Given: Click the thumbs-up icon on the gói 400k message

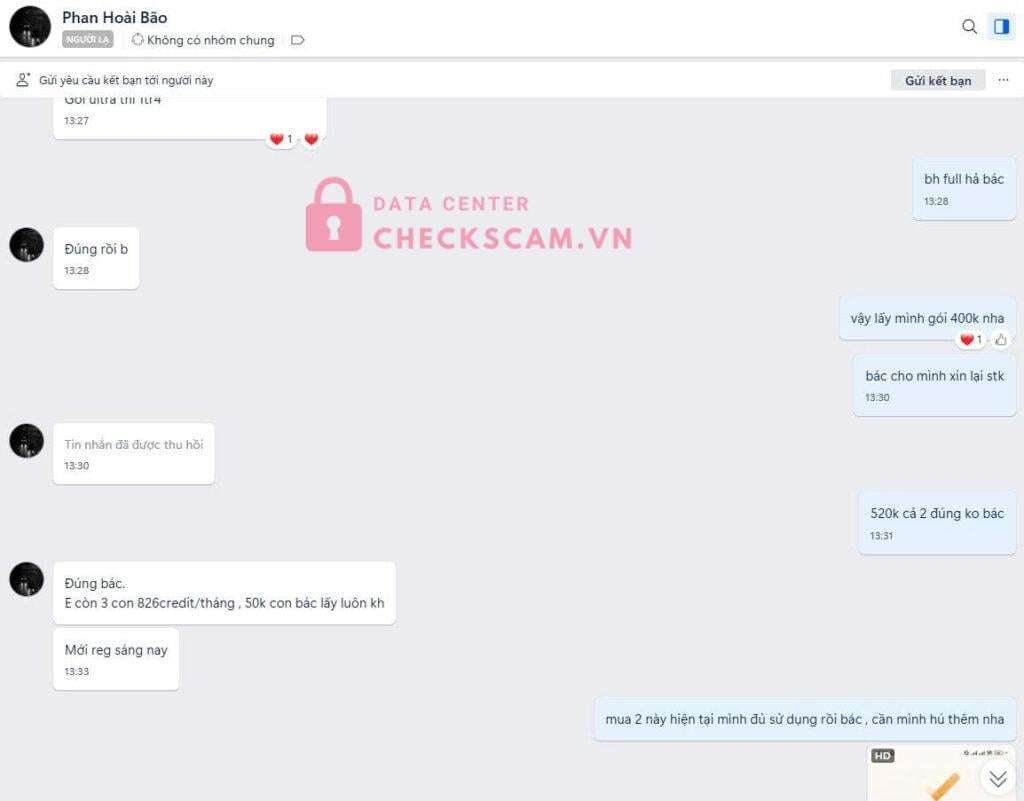Looking at the screenshot, I should tap(1000, 339).
